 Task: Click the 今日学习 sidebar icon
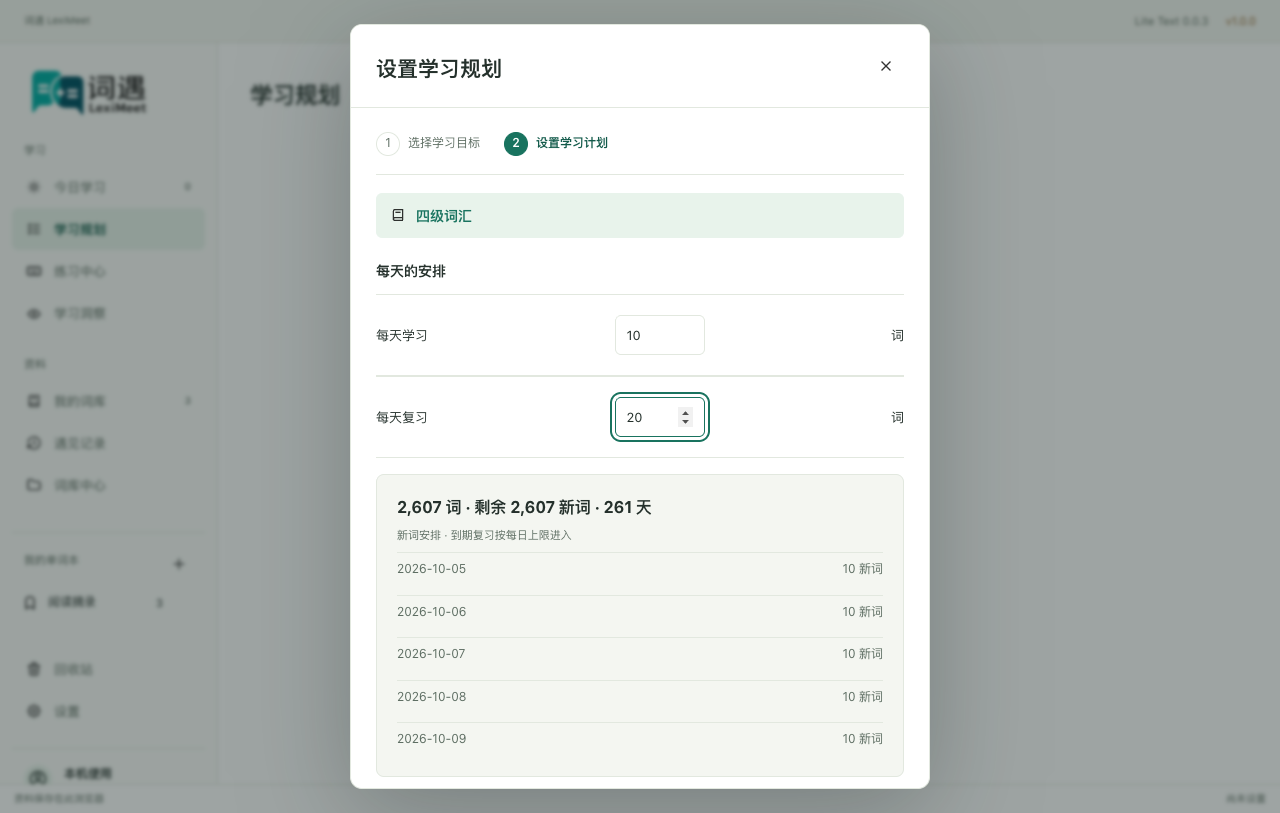pyautogui.click(x=34, y=187)
